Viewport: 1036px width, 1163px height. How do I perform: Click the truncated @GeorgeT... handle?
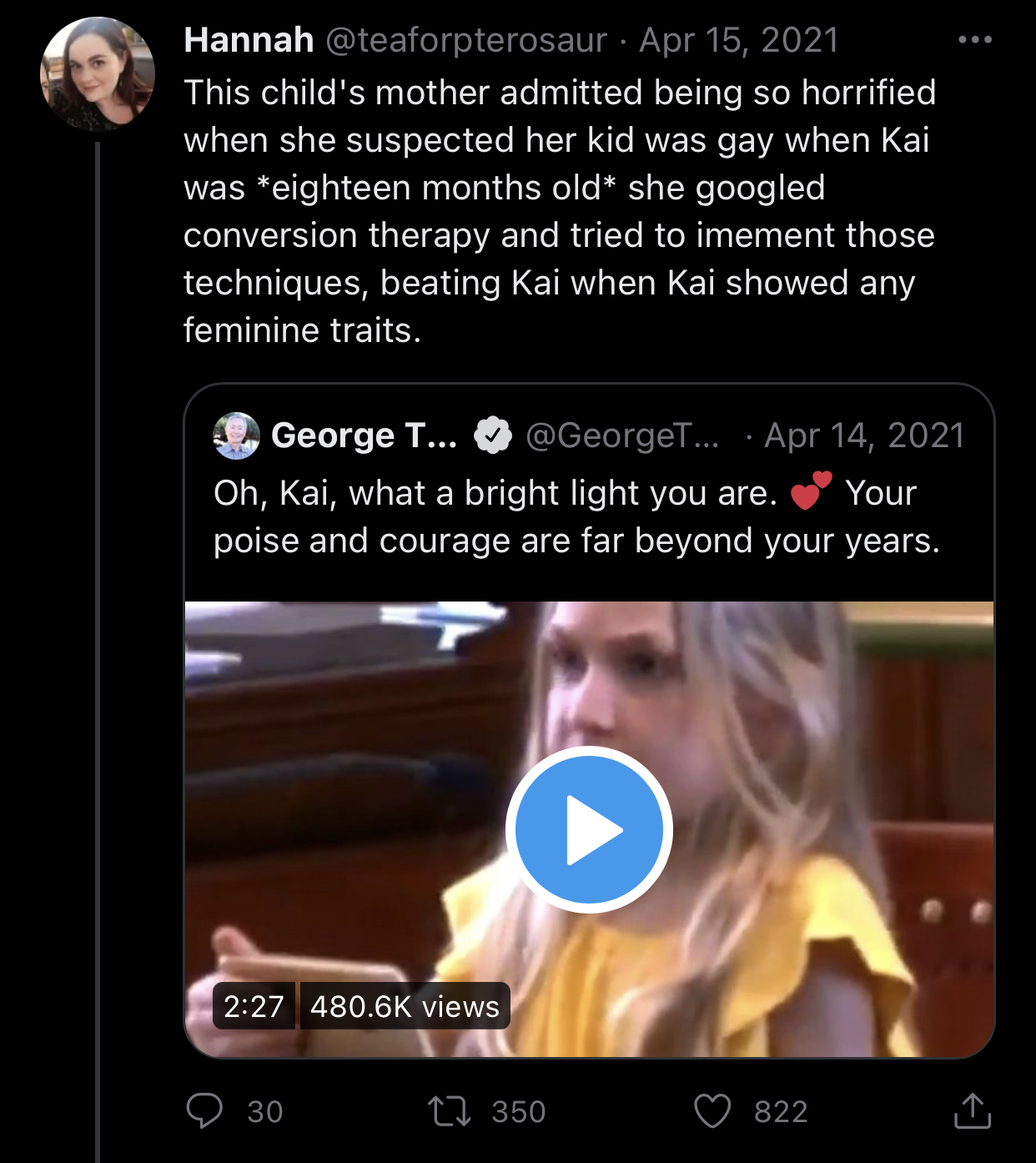(622, 435)
